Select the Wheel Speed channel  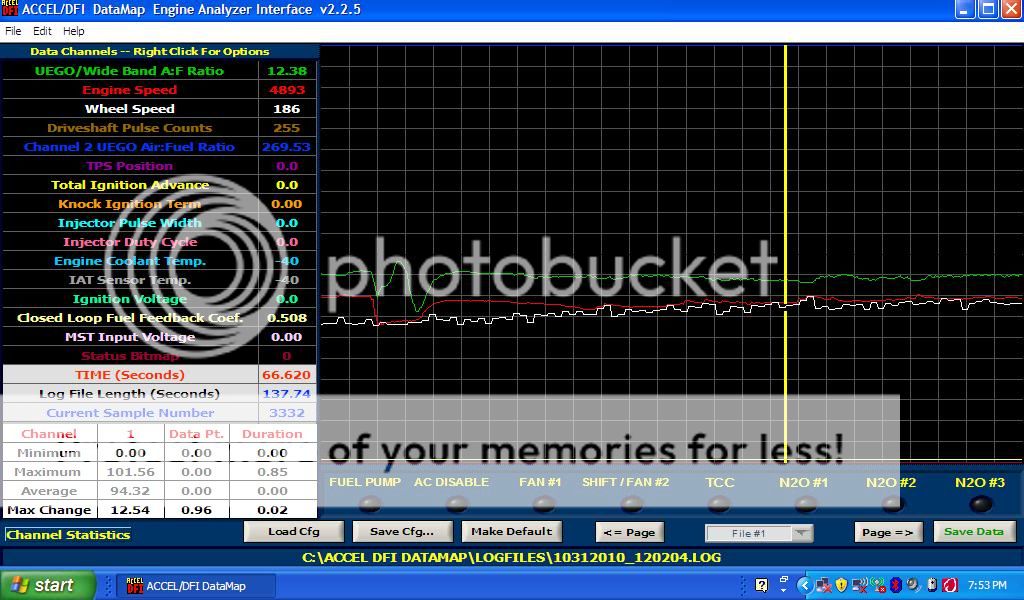pyautogui.click(x=129, y=108)
